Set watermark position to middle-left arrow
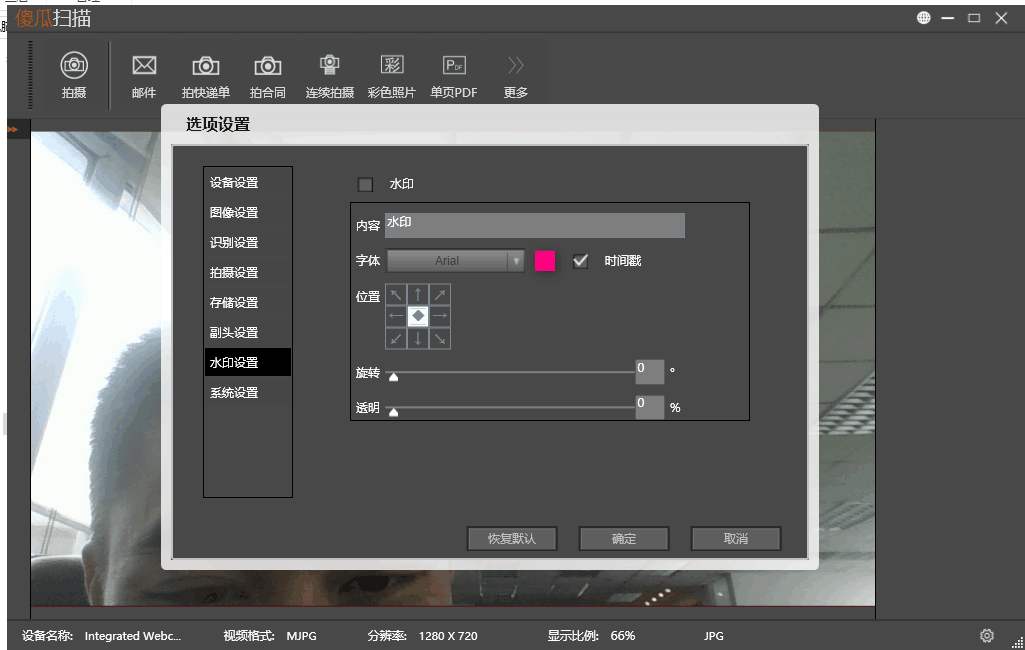Image resolution: width=1025 pixels, height=650 pixels. pyautogui.click(x=396, y=316)
